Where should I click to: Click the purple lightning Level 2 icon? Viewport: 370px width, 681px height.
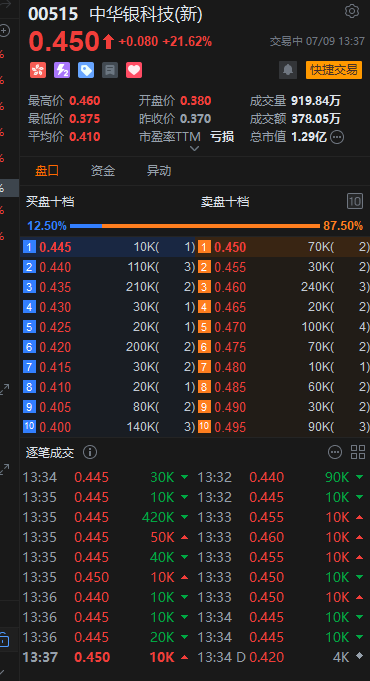pyautogui.click(x=62, y=70)
